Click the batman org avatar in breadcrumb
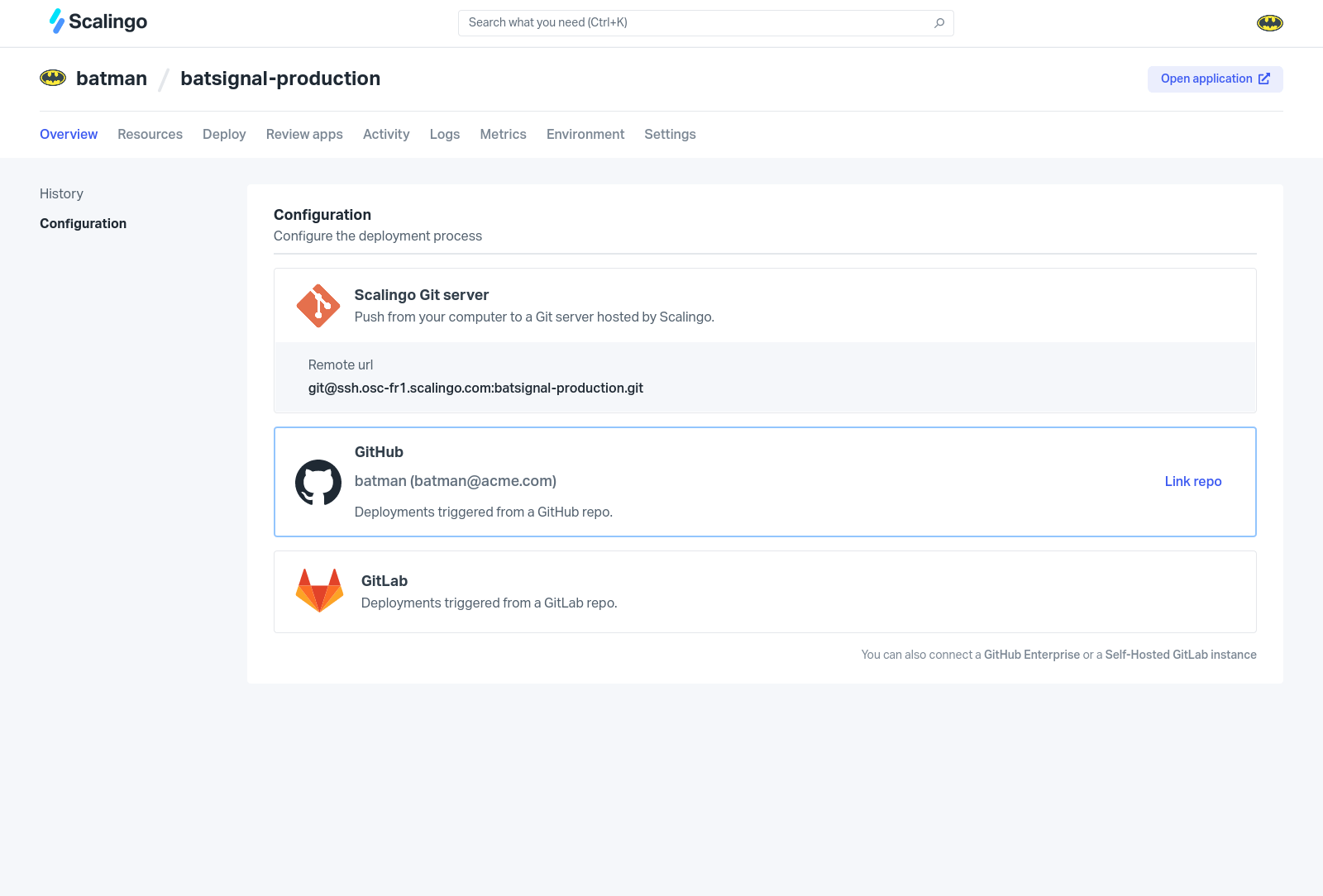This screenshot has height=896, width=1323. click(53, 78)
